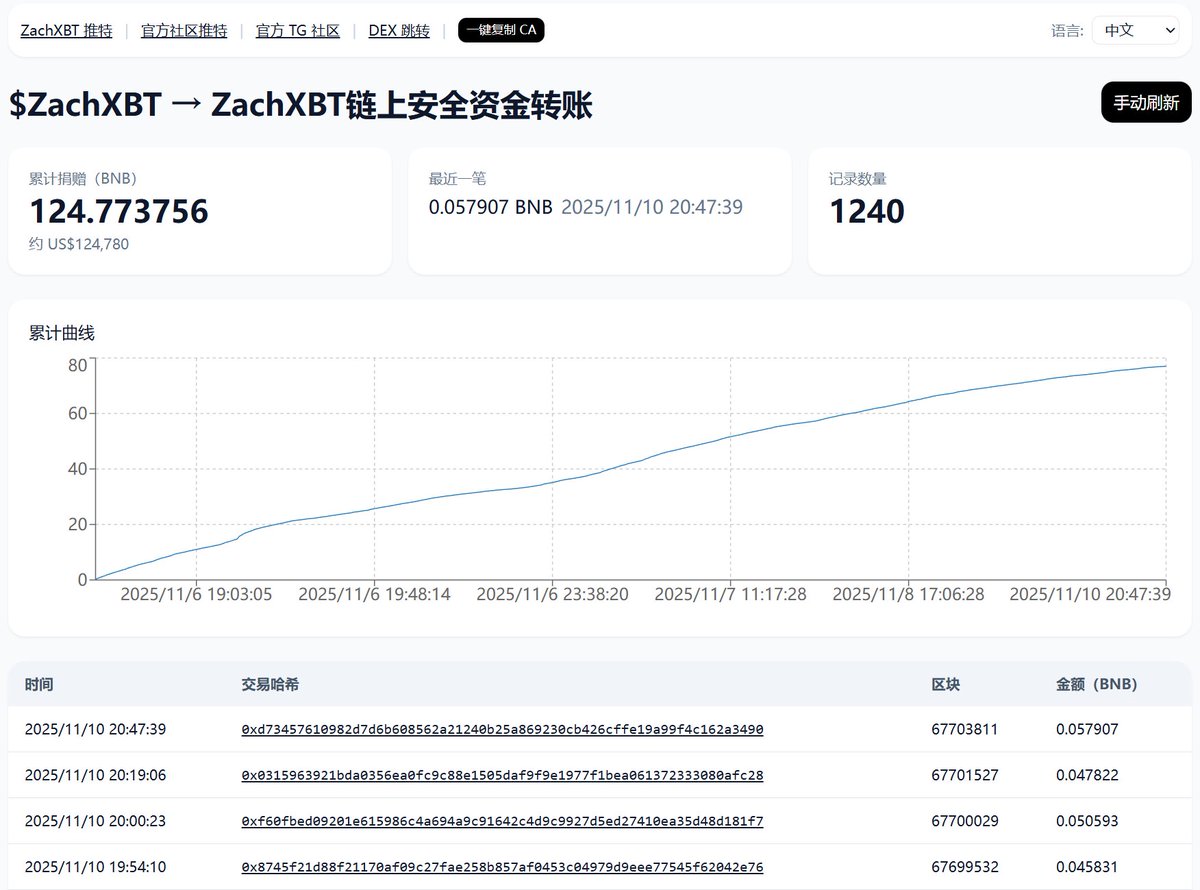This screenshot has height=890, width=1200.
Task: Open transaction hash starting 0xf60fbed09201
Action: click(502, 821)
